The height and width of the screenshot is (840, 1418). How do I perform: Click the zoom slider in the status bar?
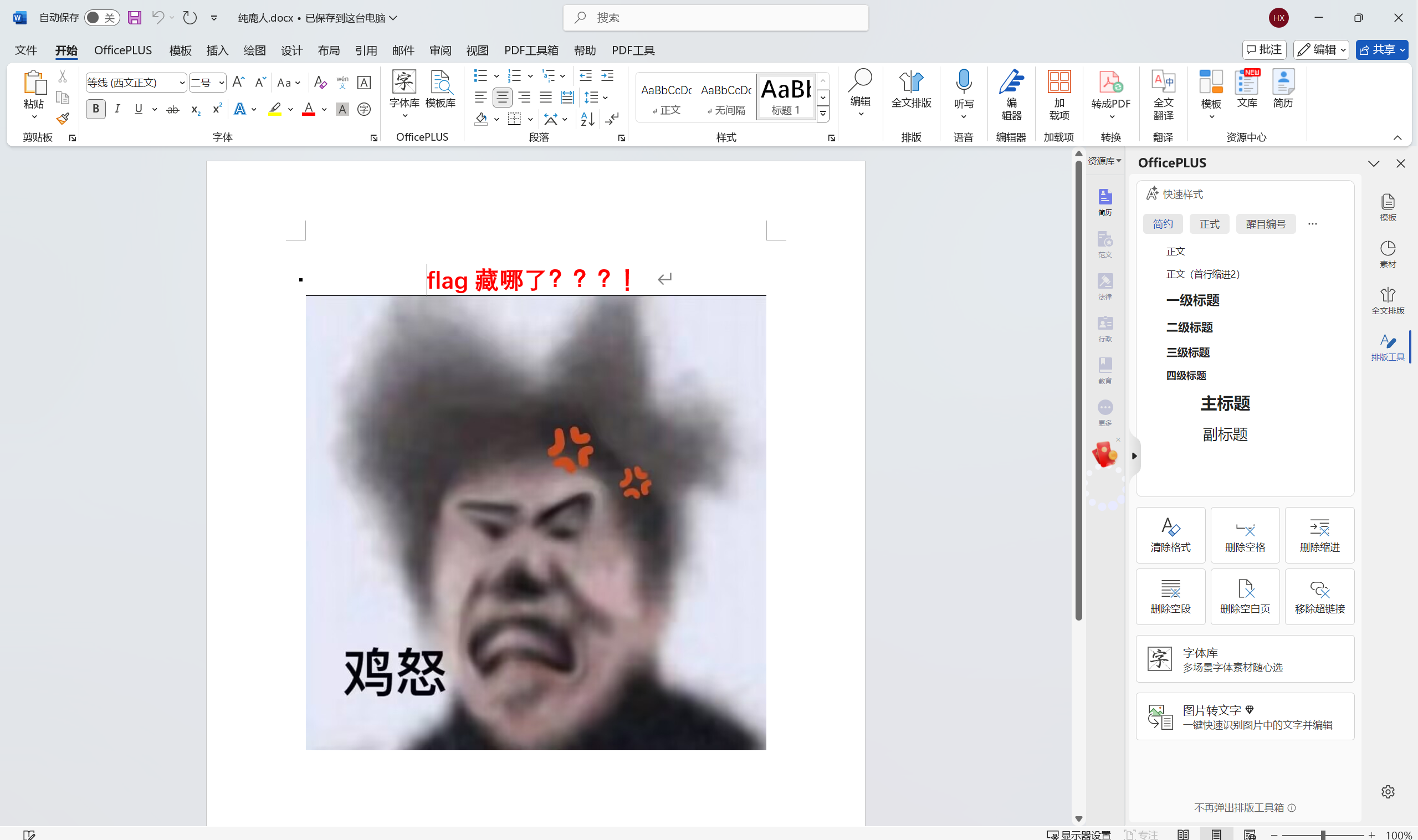coord(1322,834)
